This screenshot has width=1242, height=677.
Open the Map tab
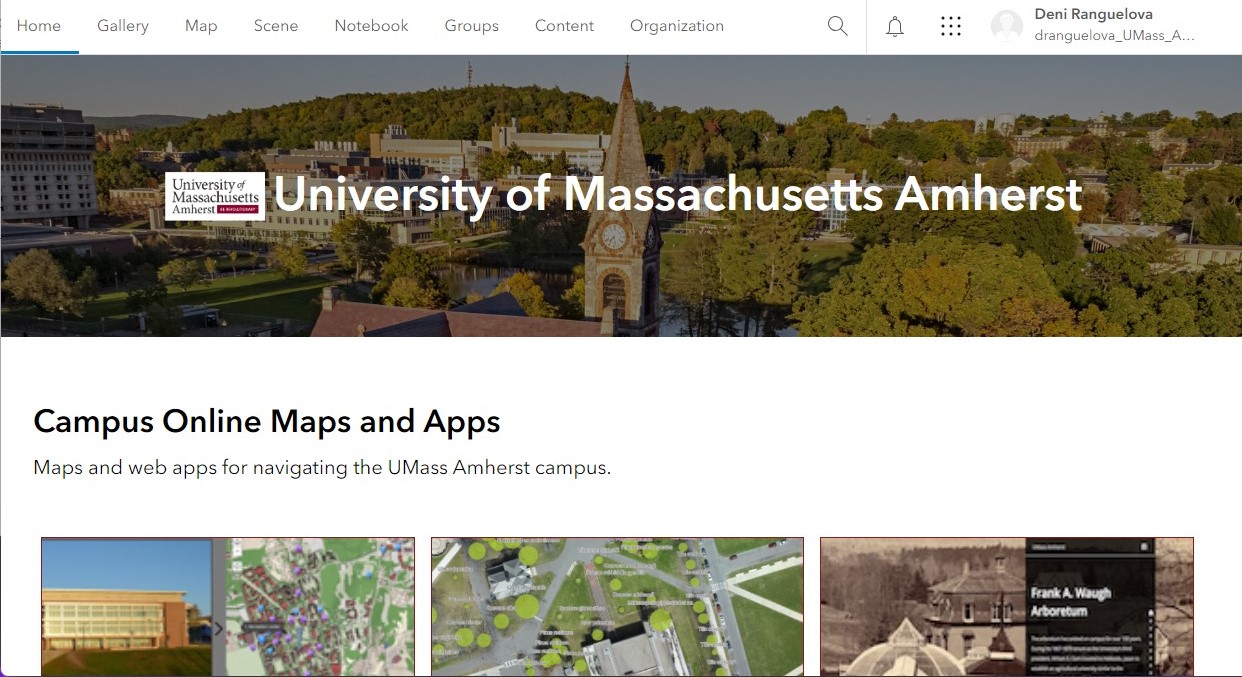tap(201, 26)
